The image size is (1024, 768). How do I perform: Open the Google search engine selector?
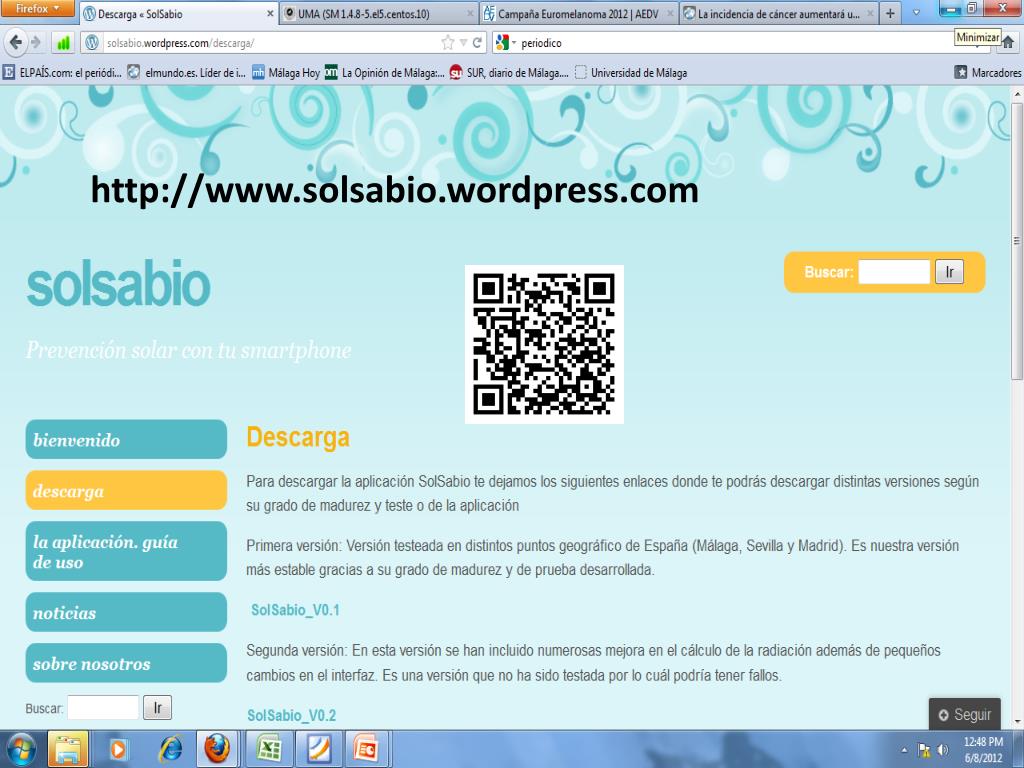coord(505,43)
